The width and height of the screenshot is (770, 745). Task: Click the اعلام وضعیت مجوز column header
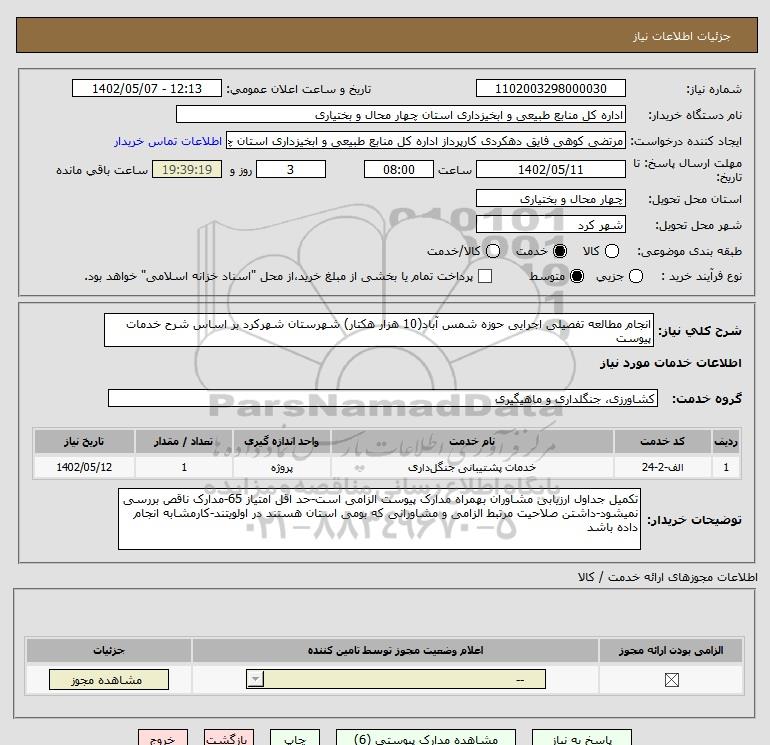click(395, 650)
